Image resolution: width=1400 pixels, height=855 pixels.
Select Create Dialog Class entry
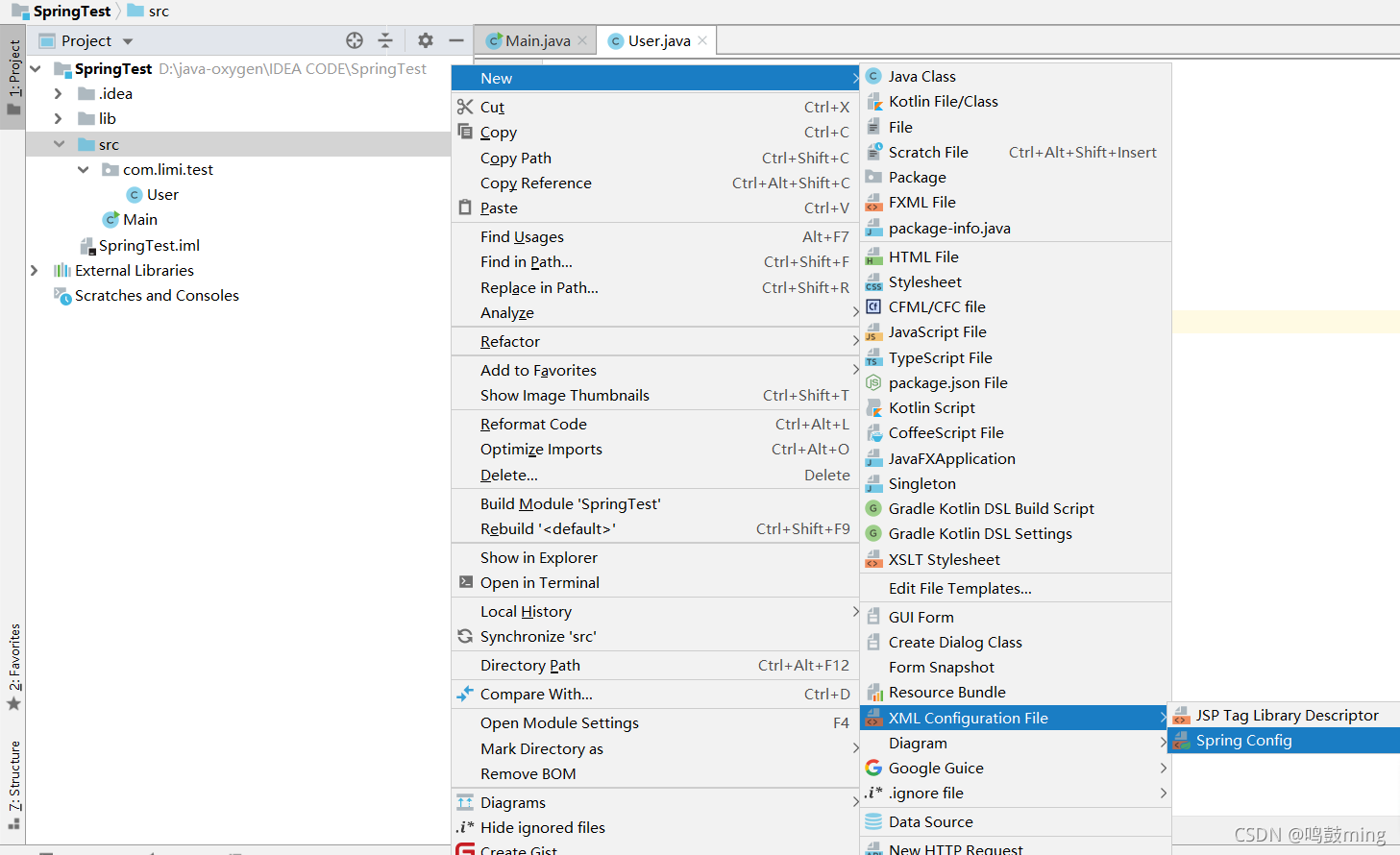(x=1016, y=642)
